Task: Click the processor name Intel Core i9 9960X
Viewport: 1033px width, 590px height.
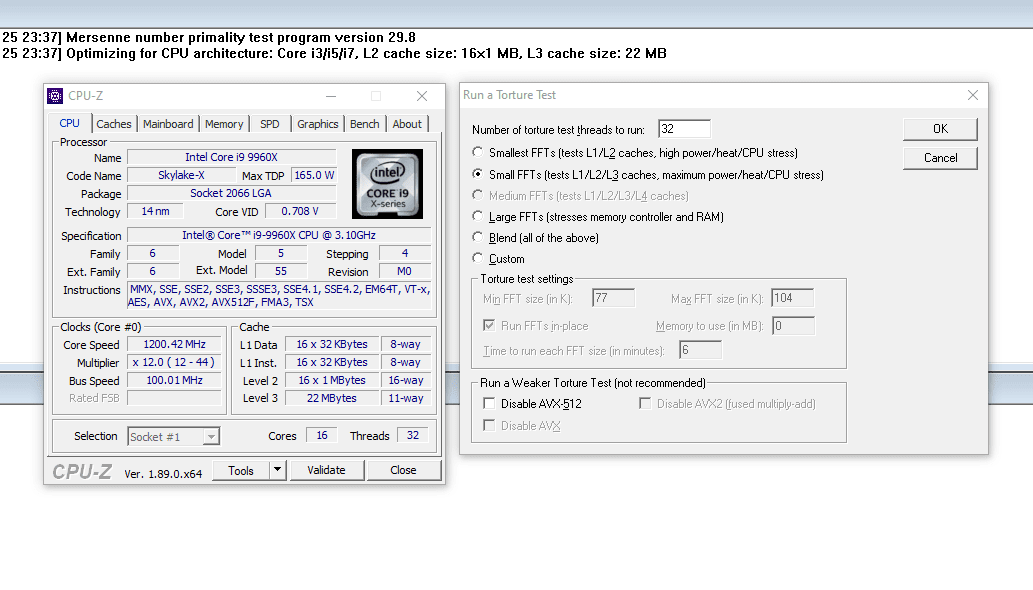Action: click(231, 157)
